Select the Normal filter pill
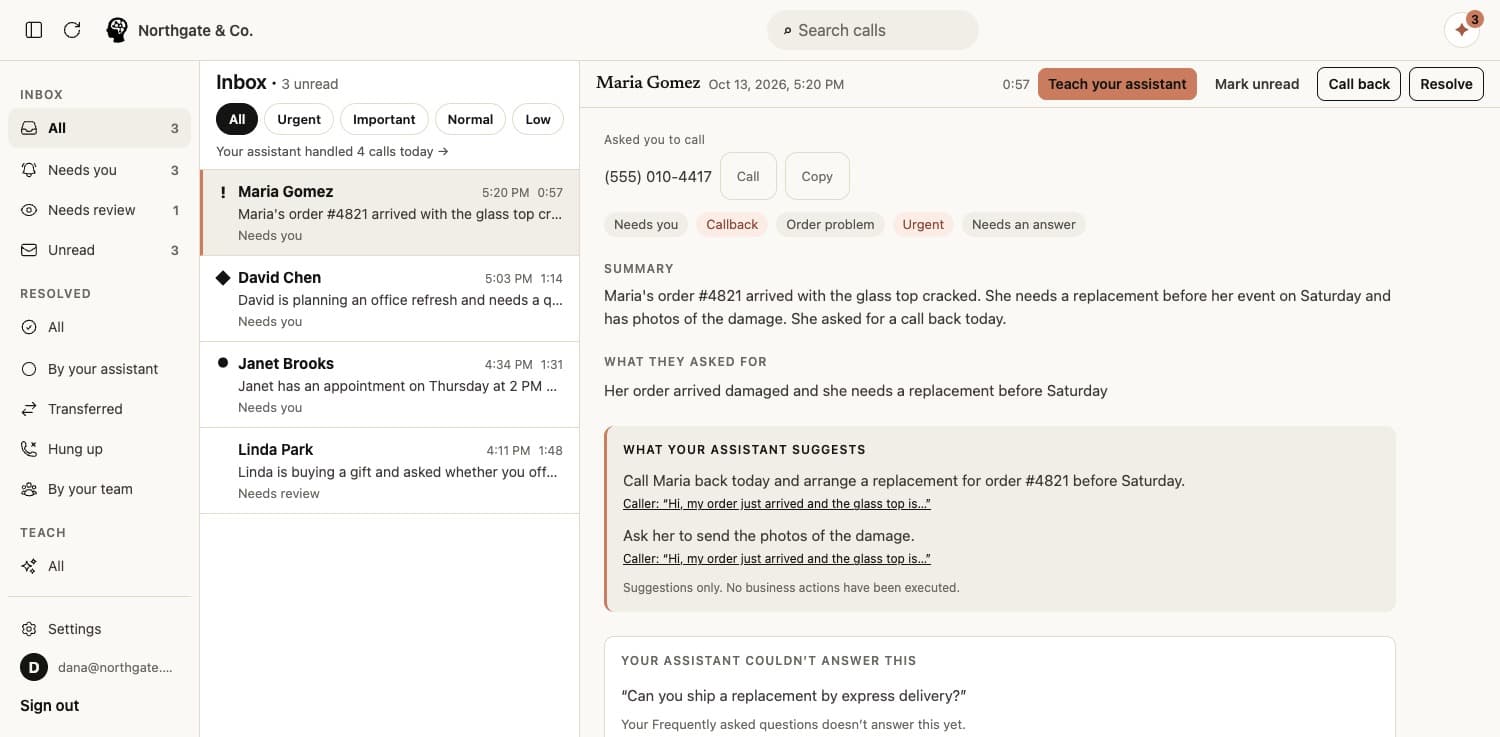 [x=470, y=119]
